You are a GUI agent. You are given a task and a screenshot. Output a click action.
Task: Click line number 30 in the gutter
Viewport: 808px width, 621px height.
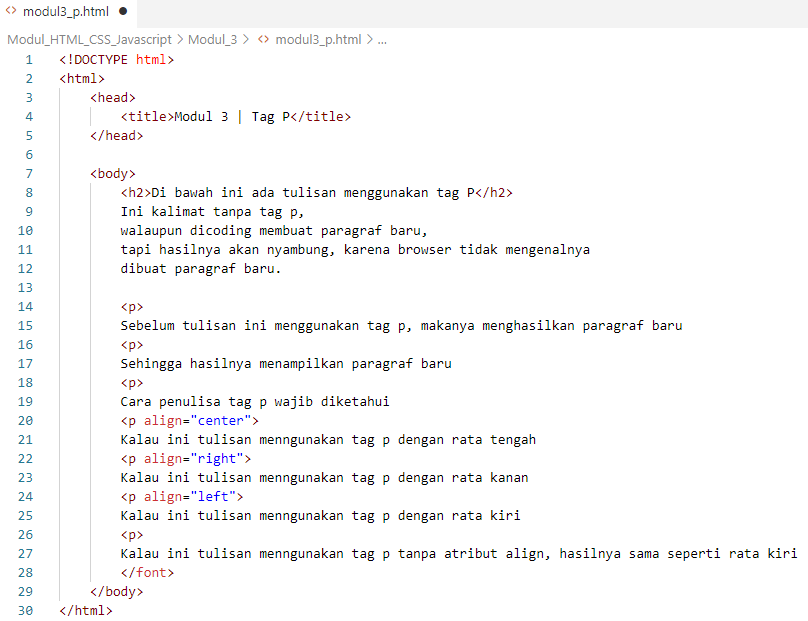coord(26,610)
